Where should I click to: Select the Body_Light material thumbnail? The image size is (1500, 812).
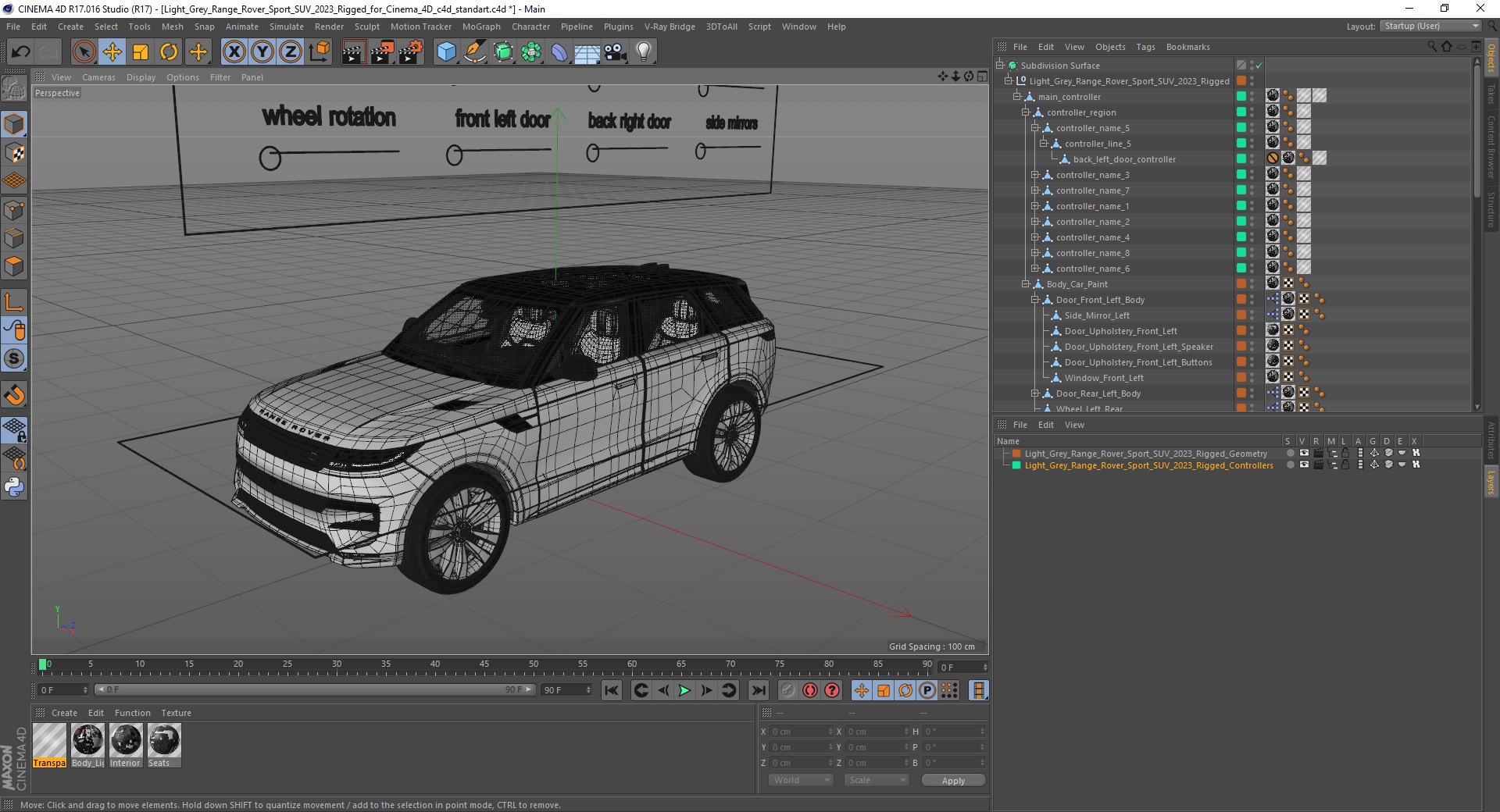tap(87, 745)
